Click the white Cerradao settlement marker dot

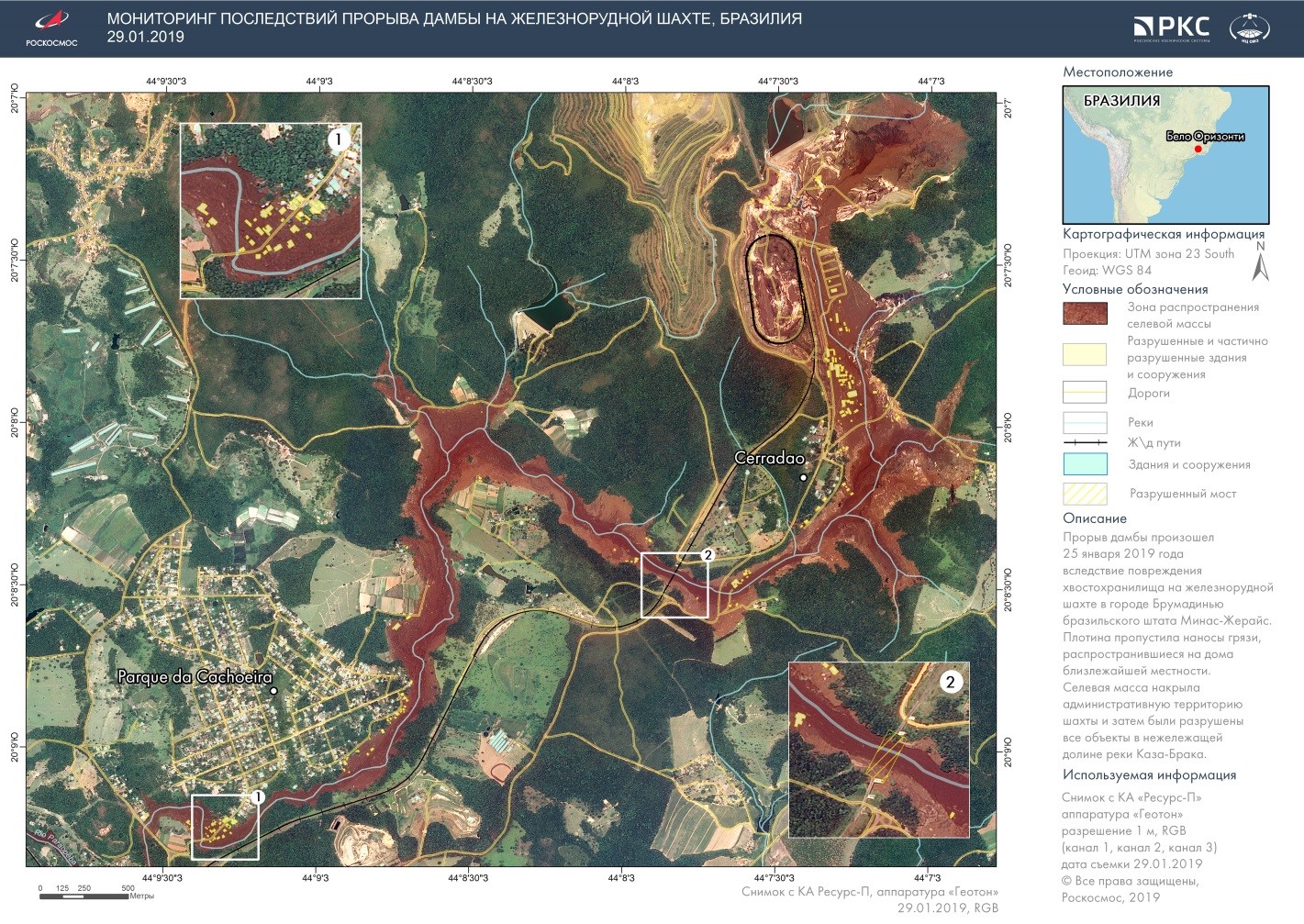pyautogui.click(x=803, y=477)
